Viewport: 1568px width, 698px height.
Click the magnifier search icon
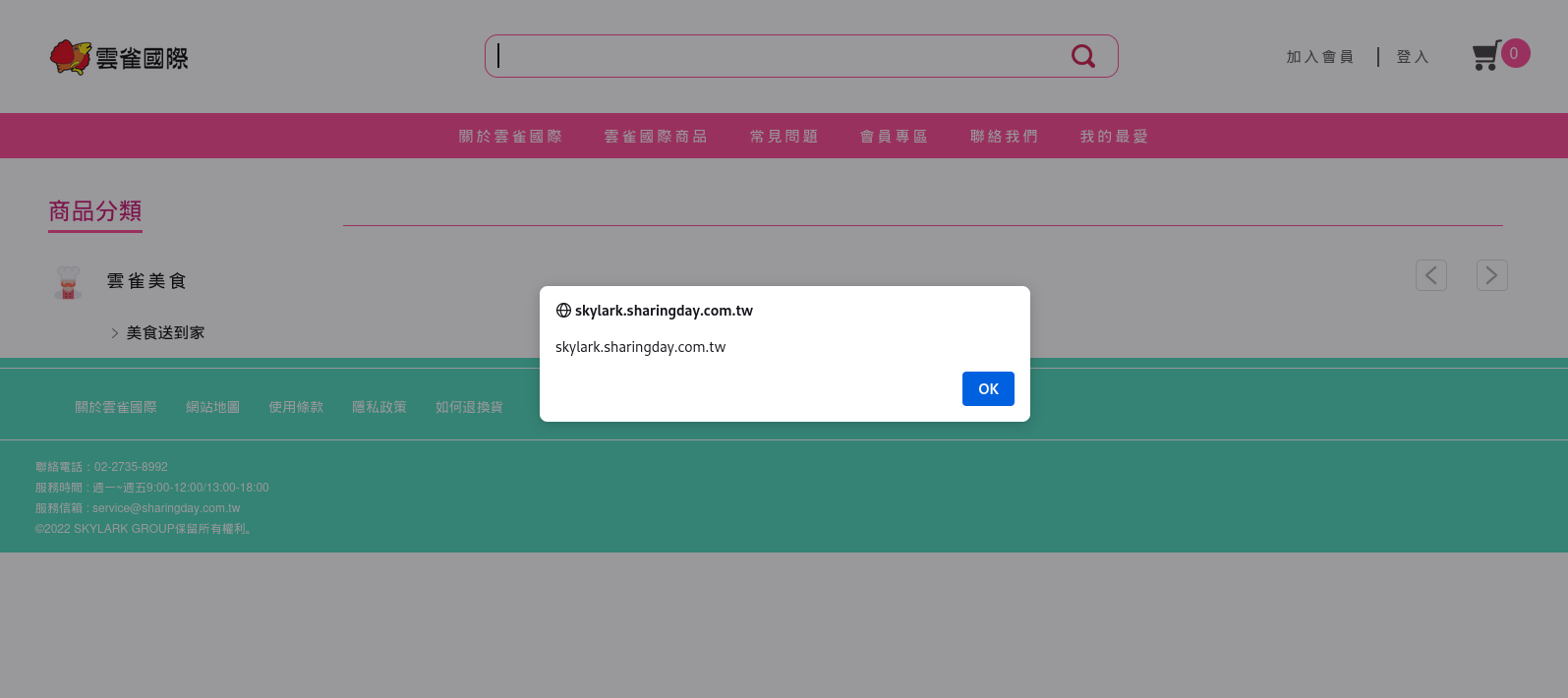pos(1083,56)
